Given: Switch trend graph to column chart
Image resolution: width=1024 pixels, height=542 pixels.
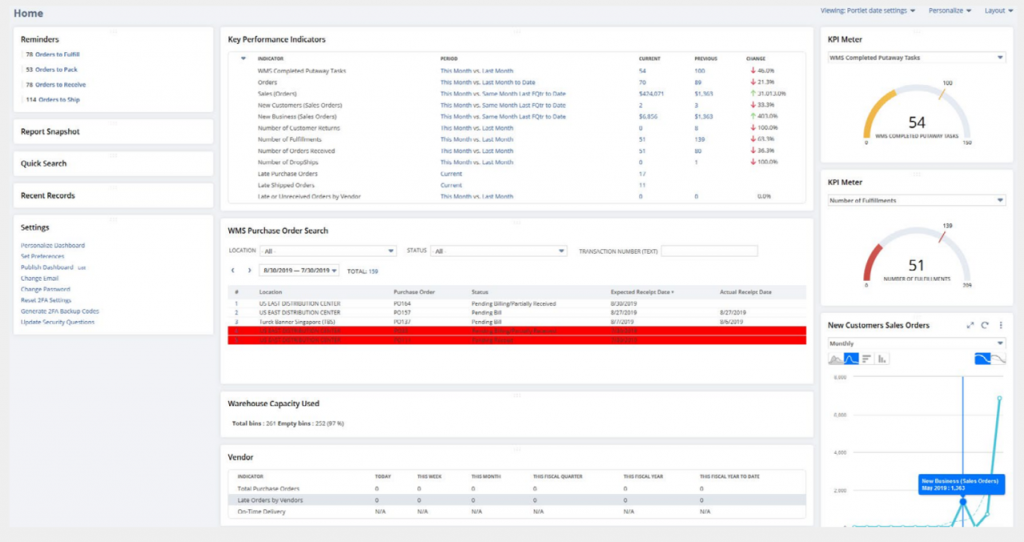Looking at the screenshot, I should click(882, 359).
